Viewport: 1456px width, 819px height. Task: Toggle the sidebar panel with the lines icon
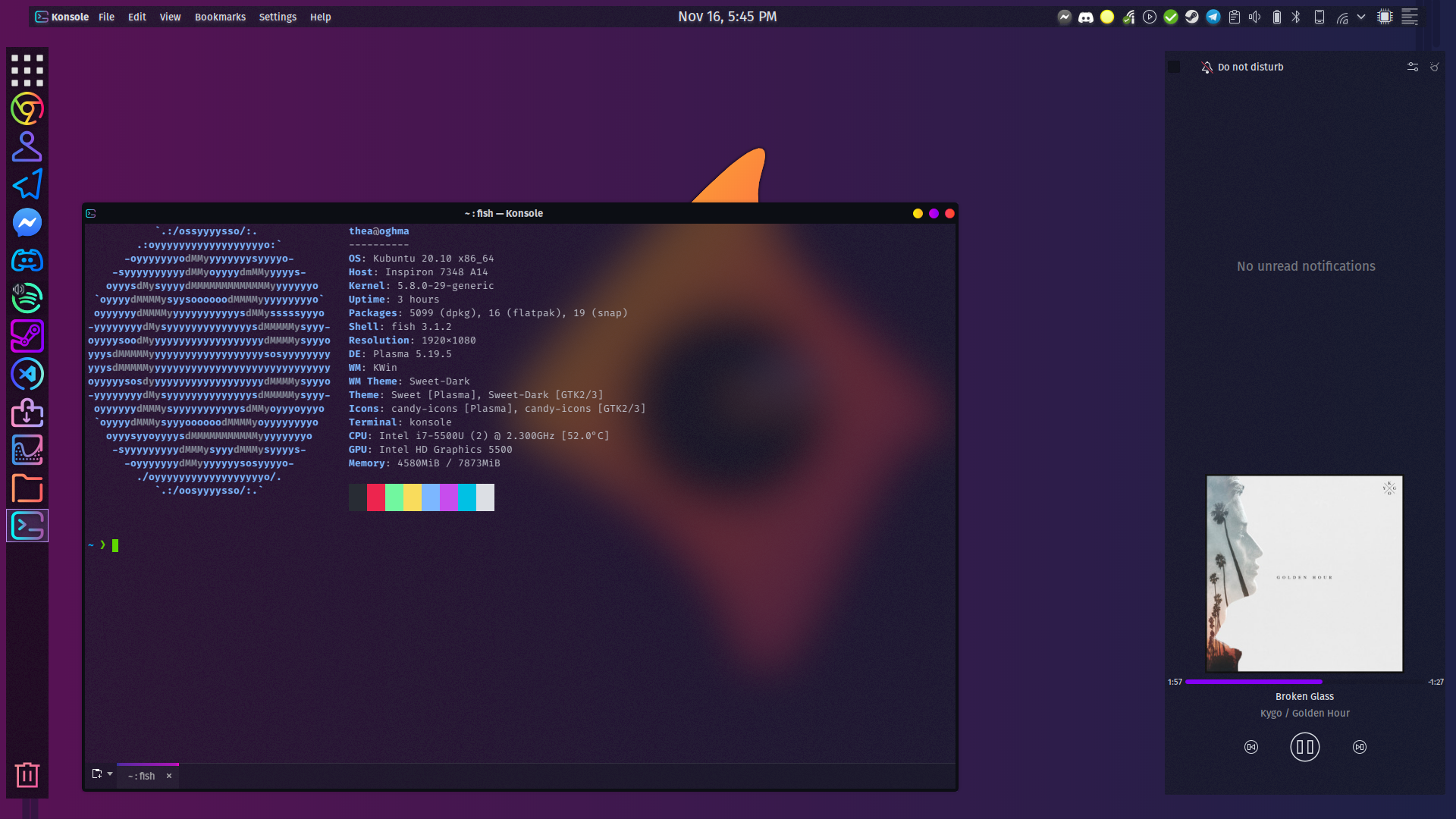1410,17
